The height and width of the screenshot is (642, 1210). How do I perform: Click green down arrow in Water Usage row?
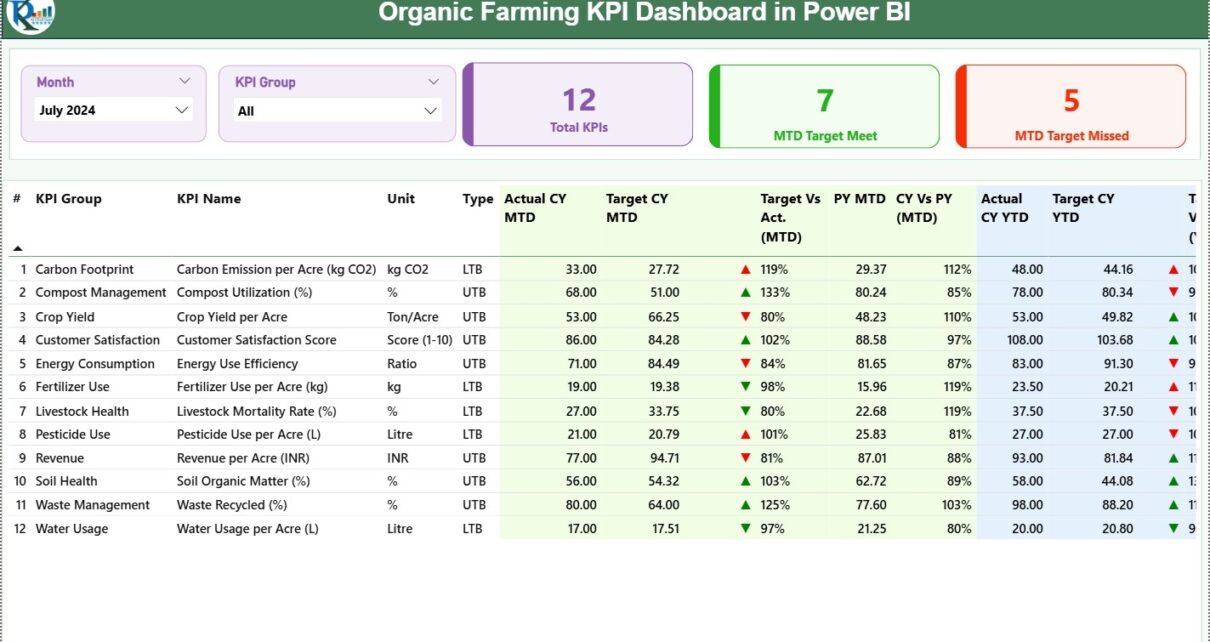click(745, 529)
